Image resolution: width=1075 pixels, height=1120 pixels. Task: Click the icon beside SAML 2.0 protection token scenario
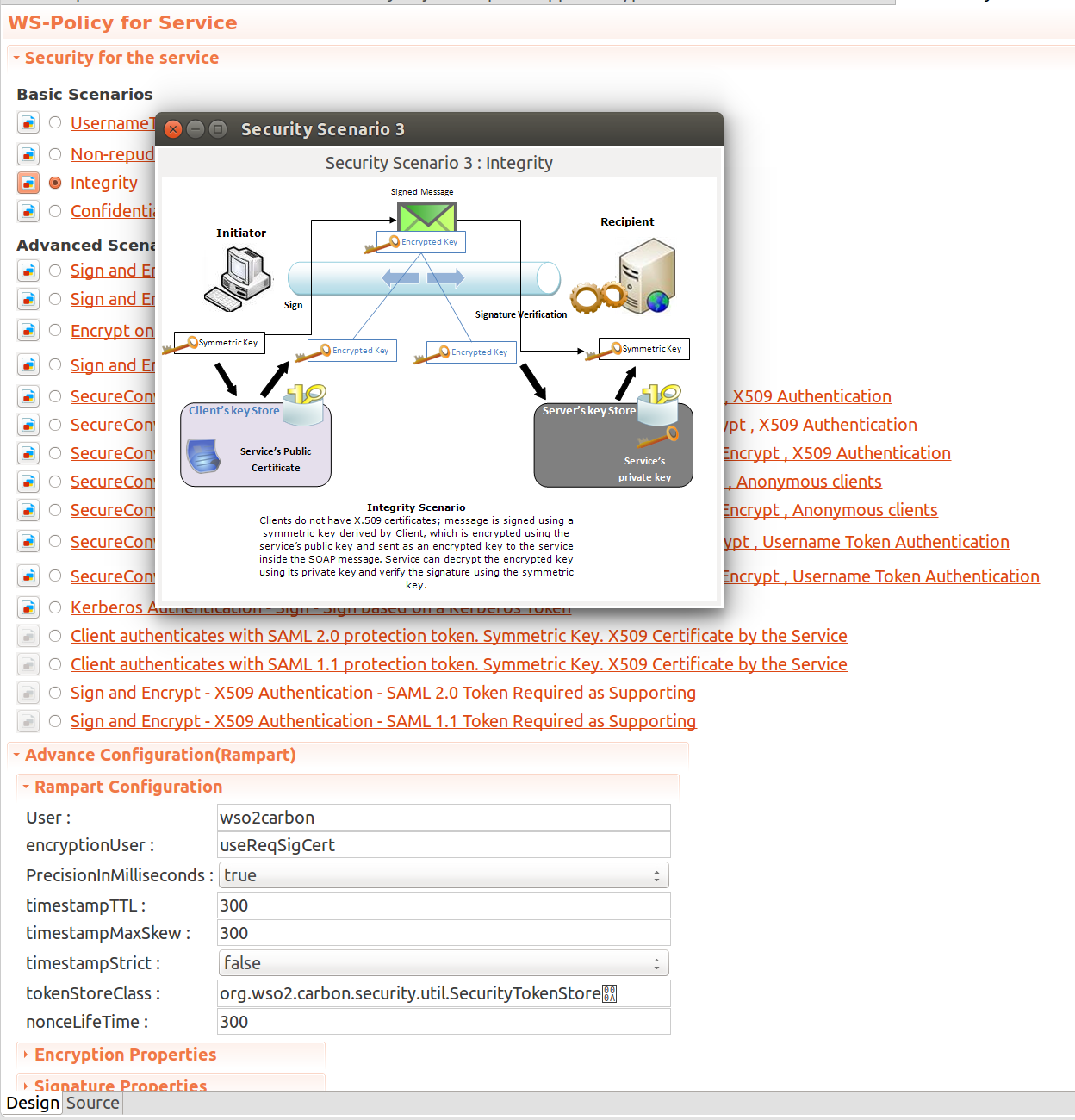28,636
